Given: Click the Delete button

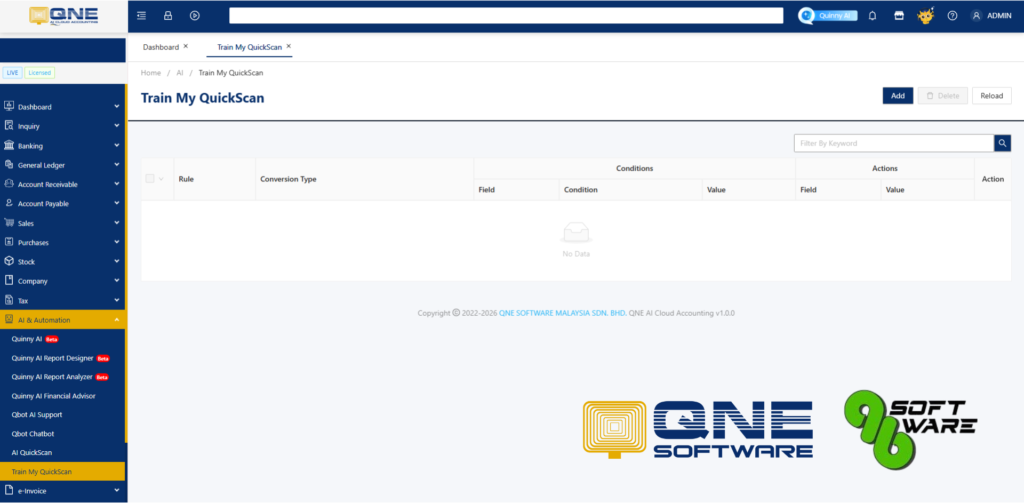Looking at the screenshot, I should 942,95.
